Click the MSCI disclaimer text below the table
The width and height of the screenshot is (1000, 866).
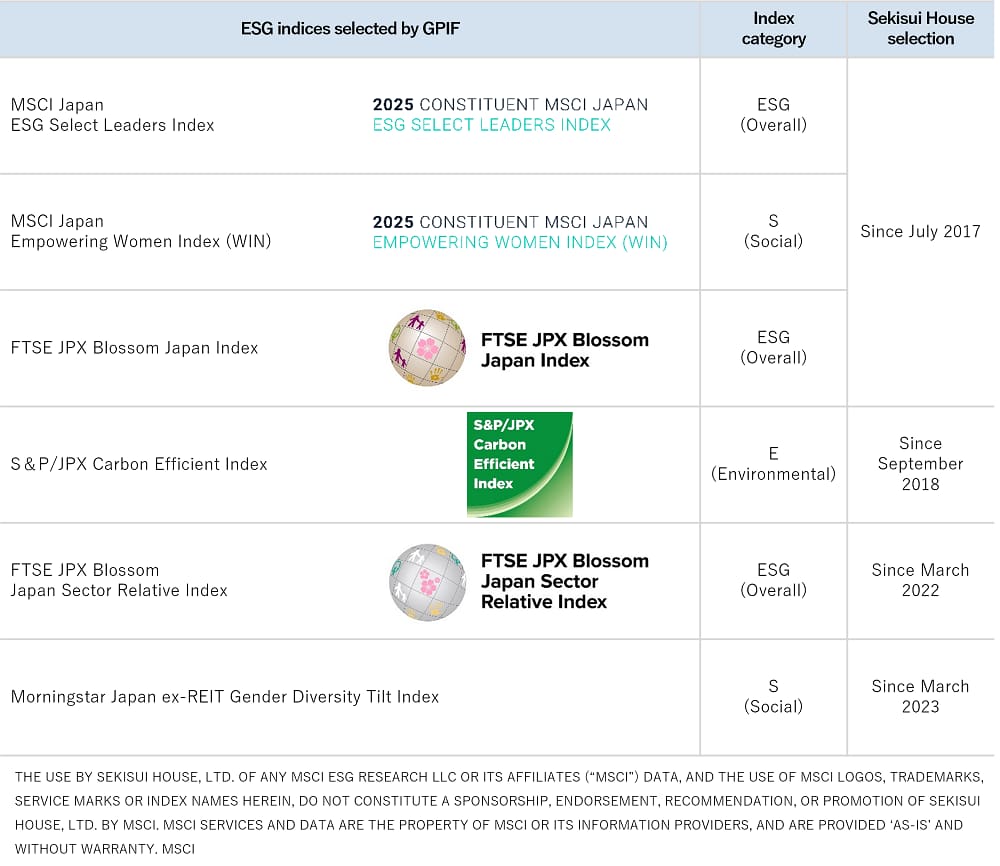497,812
